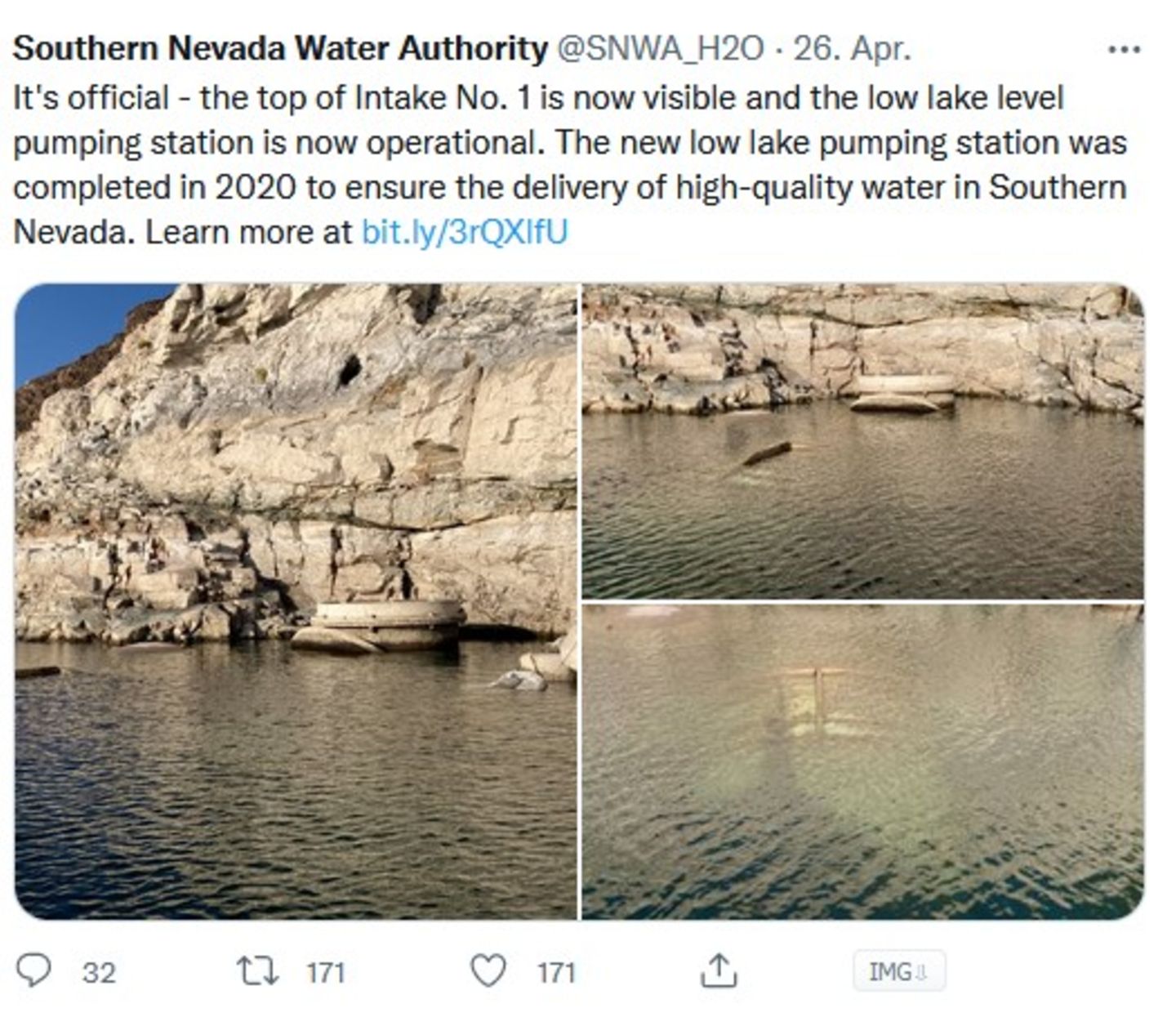Click the @SNWA_H2O handle
Image resolution: width=1176 pixels, height=1017 pixels.
tap(660, 49)
